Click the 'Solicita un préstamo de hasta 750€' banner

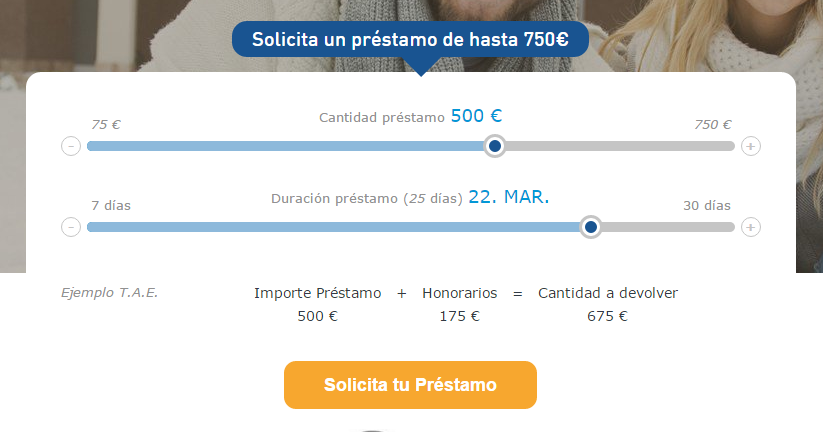pyautogui.click(x=410, y=40)
